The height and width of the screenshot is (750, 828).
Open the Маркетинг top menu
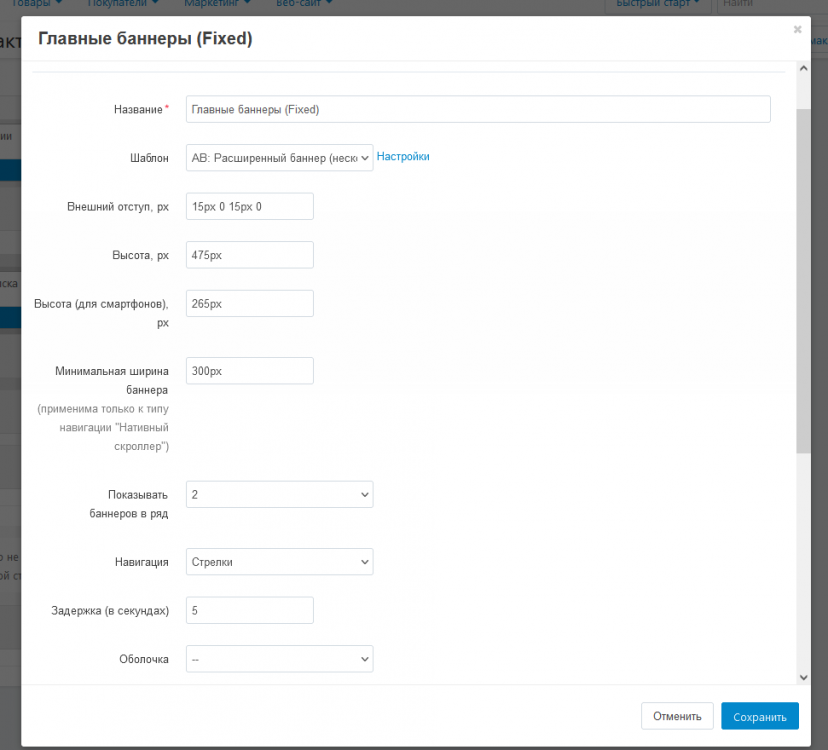click(x=217, y=4)
